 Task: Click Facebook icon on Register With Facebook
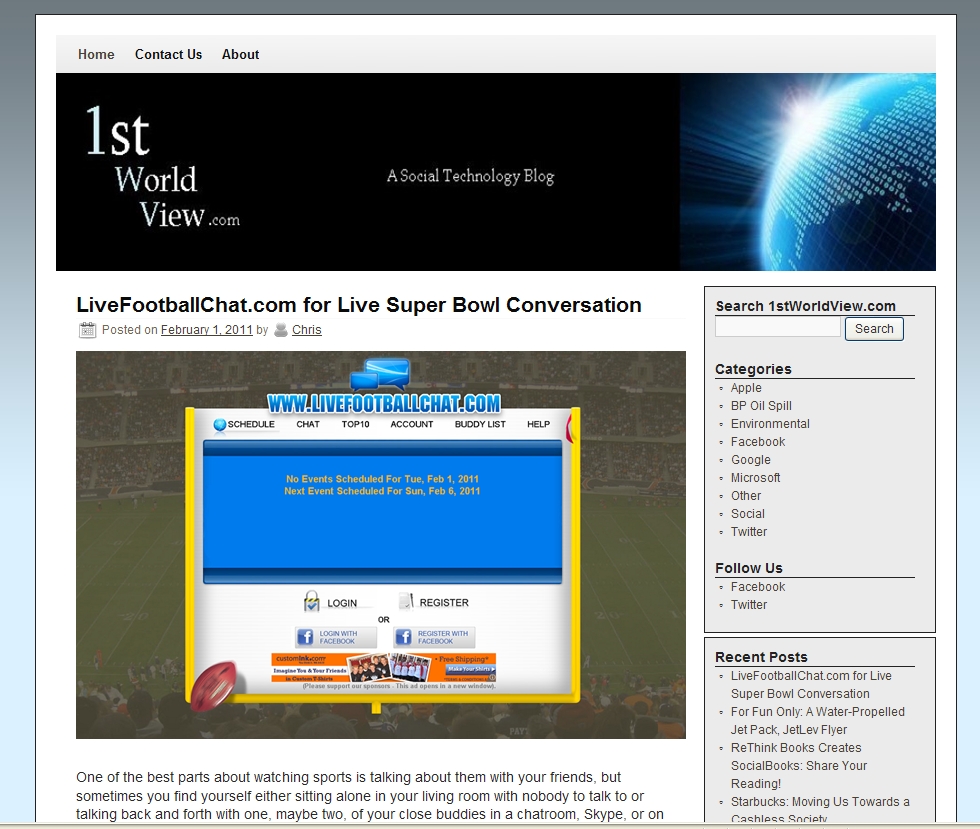403,637
